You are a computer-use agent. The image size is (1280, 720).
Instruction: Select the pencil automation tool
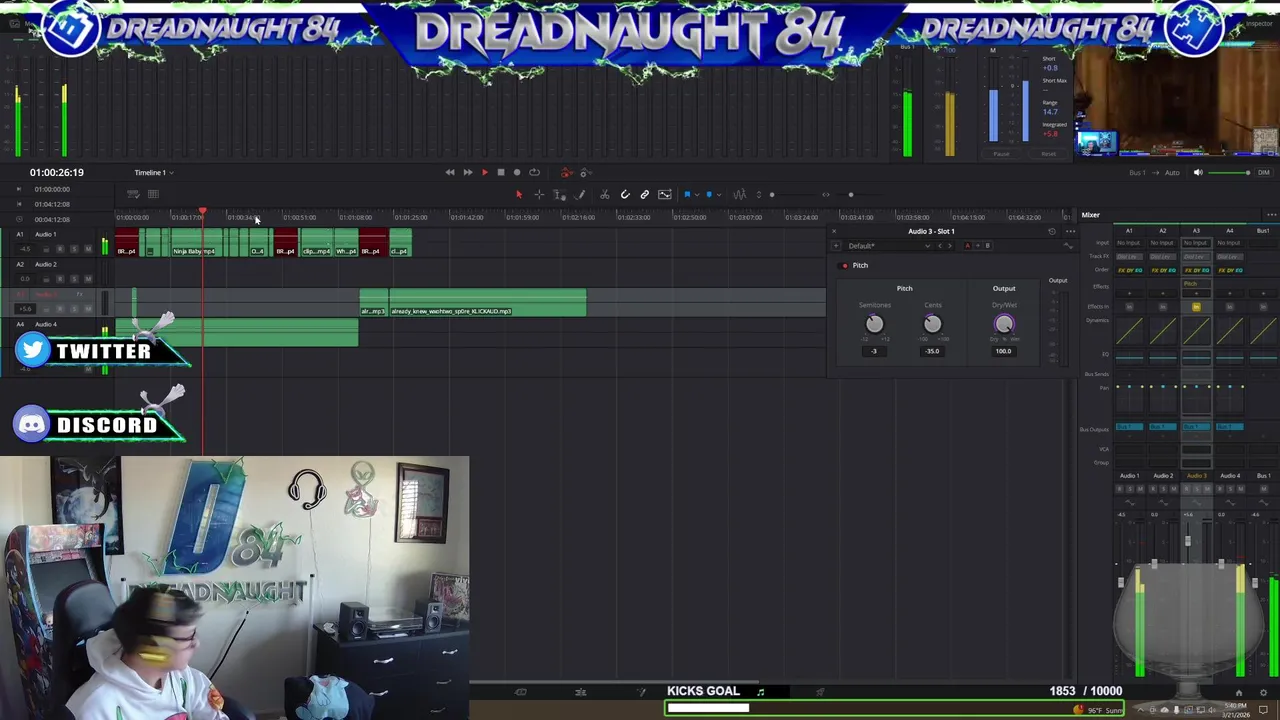click(x=580, y=194)
